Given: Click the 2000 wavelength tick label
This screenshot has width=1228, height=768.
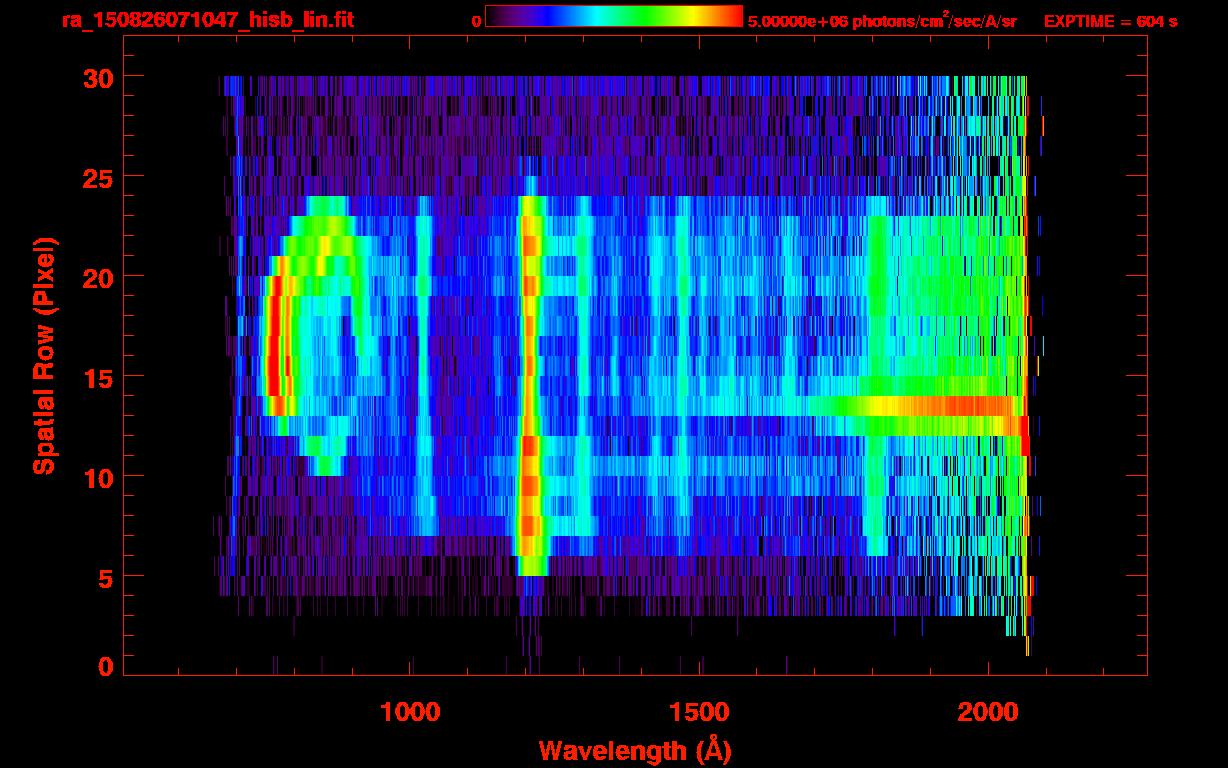Looking at the screenshot, I should coord(987,712).
